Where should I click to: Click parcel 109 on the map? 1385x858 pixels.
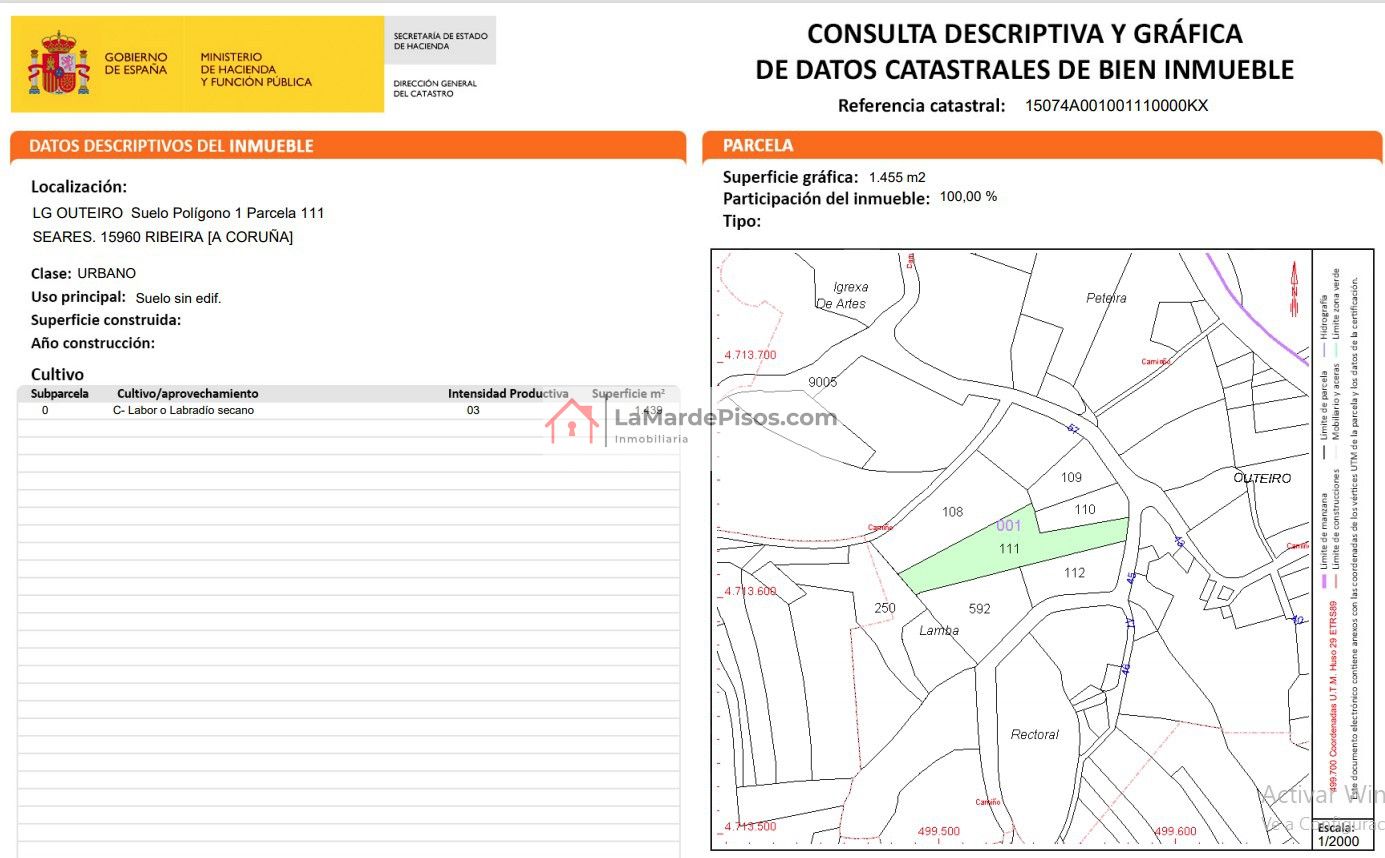pos(1071,477)
